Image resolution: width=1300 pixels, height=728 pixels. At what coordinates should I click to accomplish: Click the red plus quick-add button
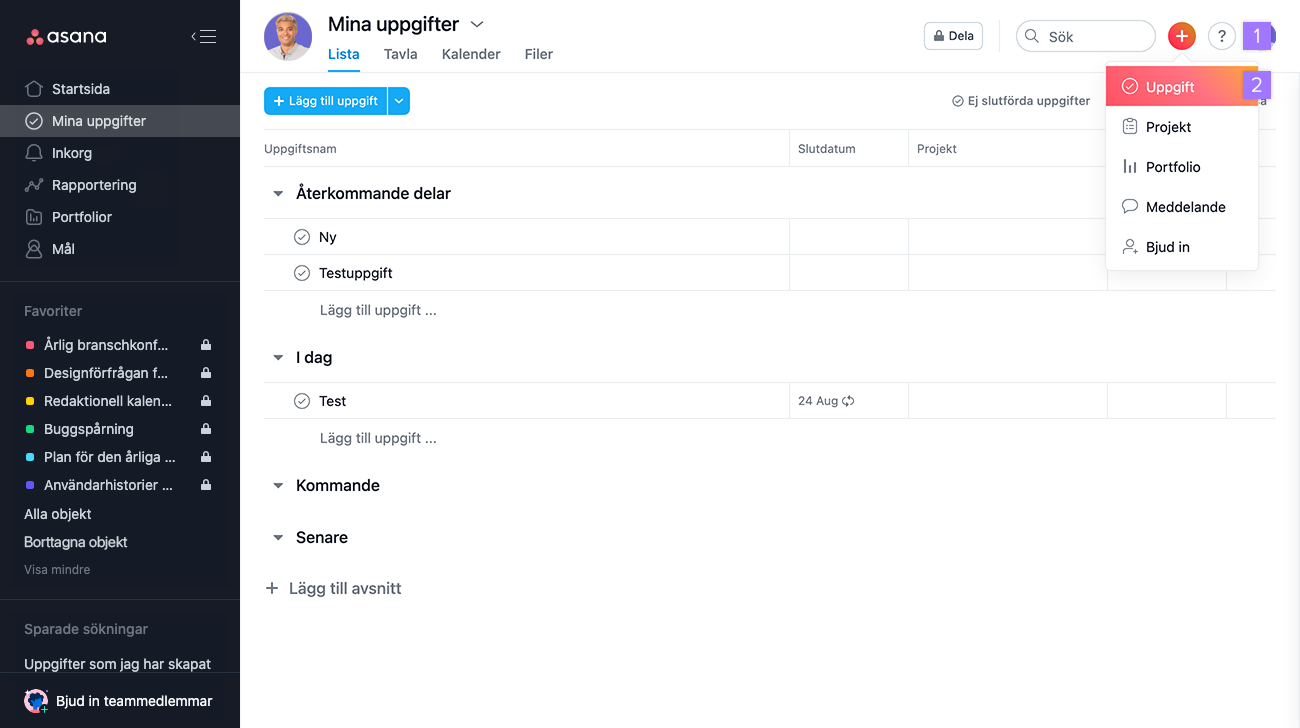coord(1182,36)
